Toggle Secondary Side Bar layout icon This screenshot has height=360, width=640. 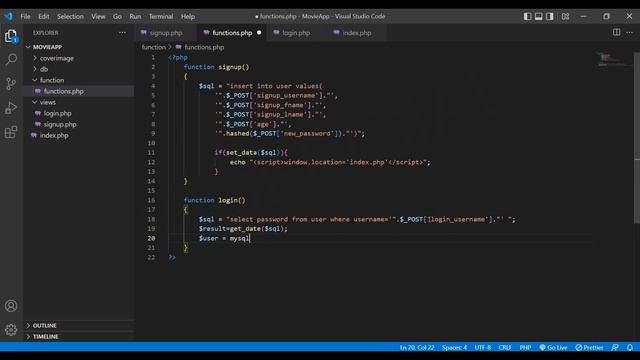point(550,16)
